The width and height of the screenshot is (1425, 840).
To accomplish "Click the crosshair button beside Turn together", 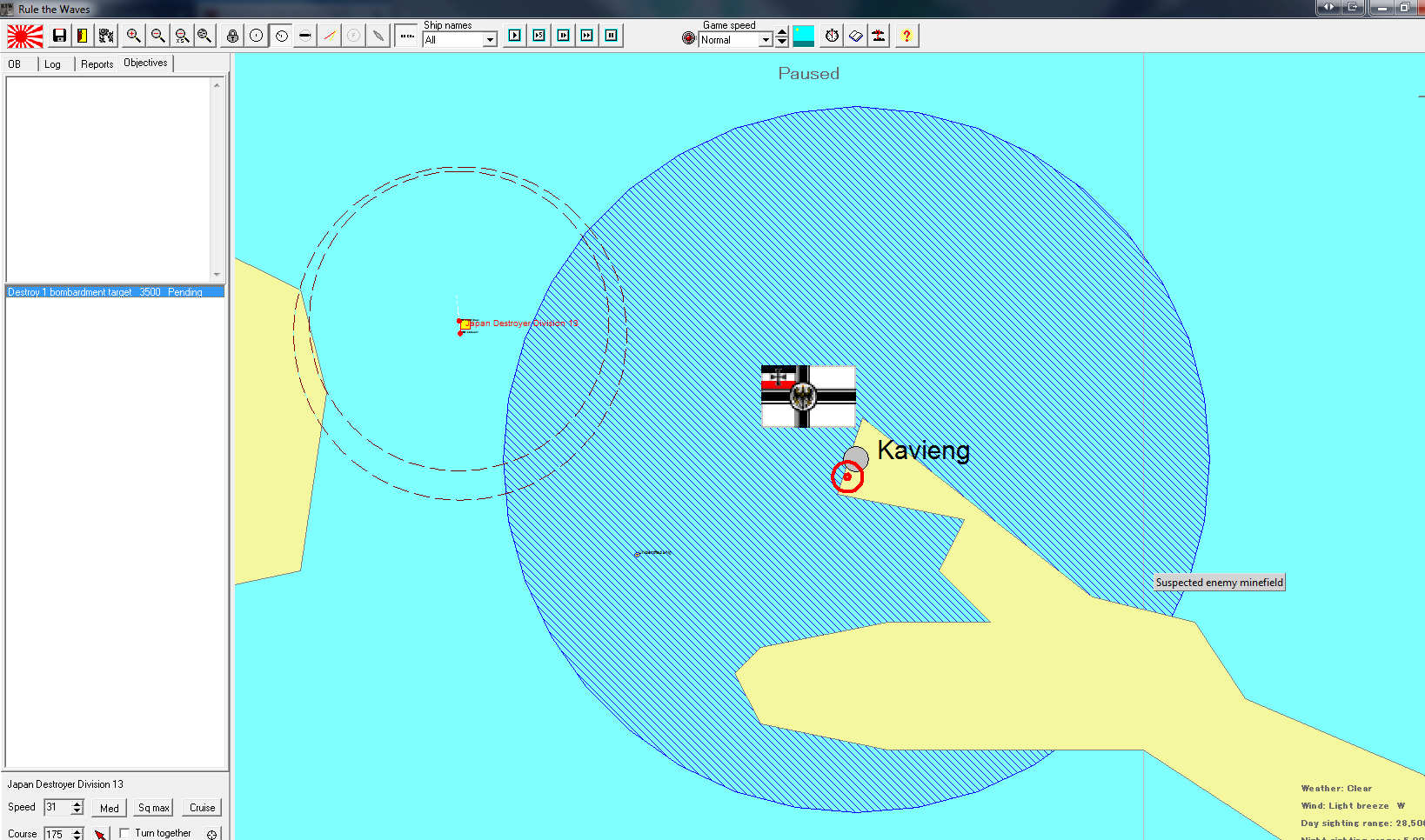I will [211, 833].
